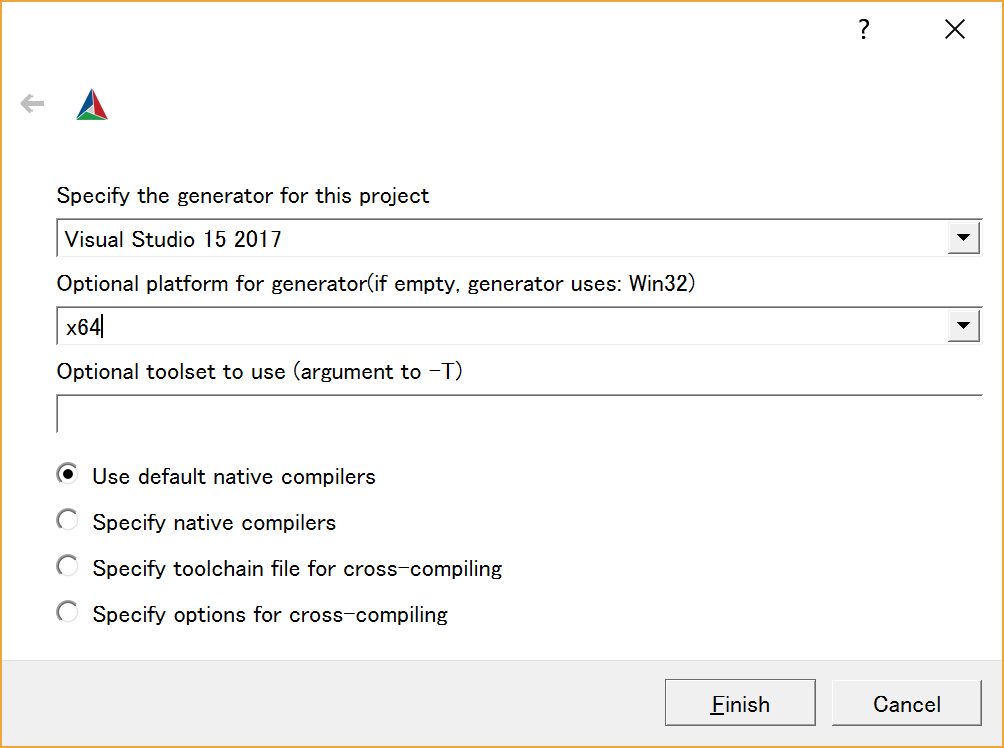Cancel the generator setup dialog
Viewport: 1004px width, 748px height.
coord(907,703)
